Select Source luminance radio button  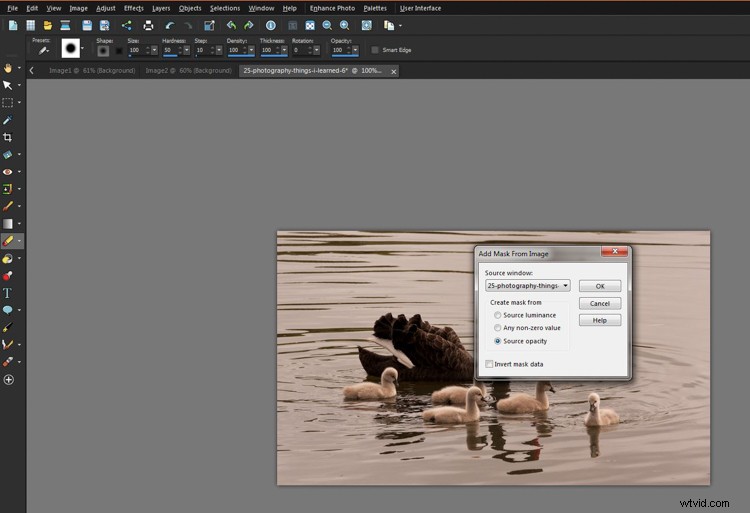497,315
